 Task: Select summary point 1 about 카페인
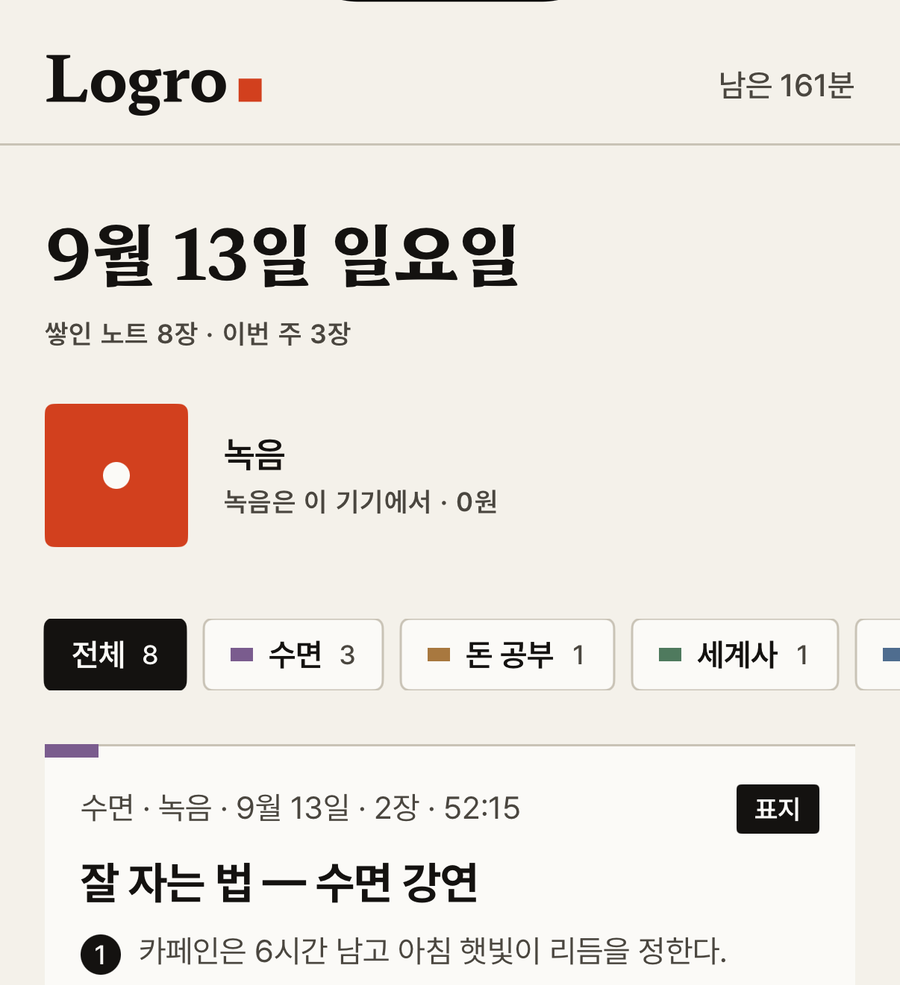tap(432, 951)
